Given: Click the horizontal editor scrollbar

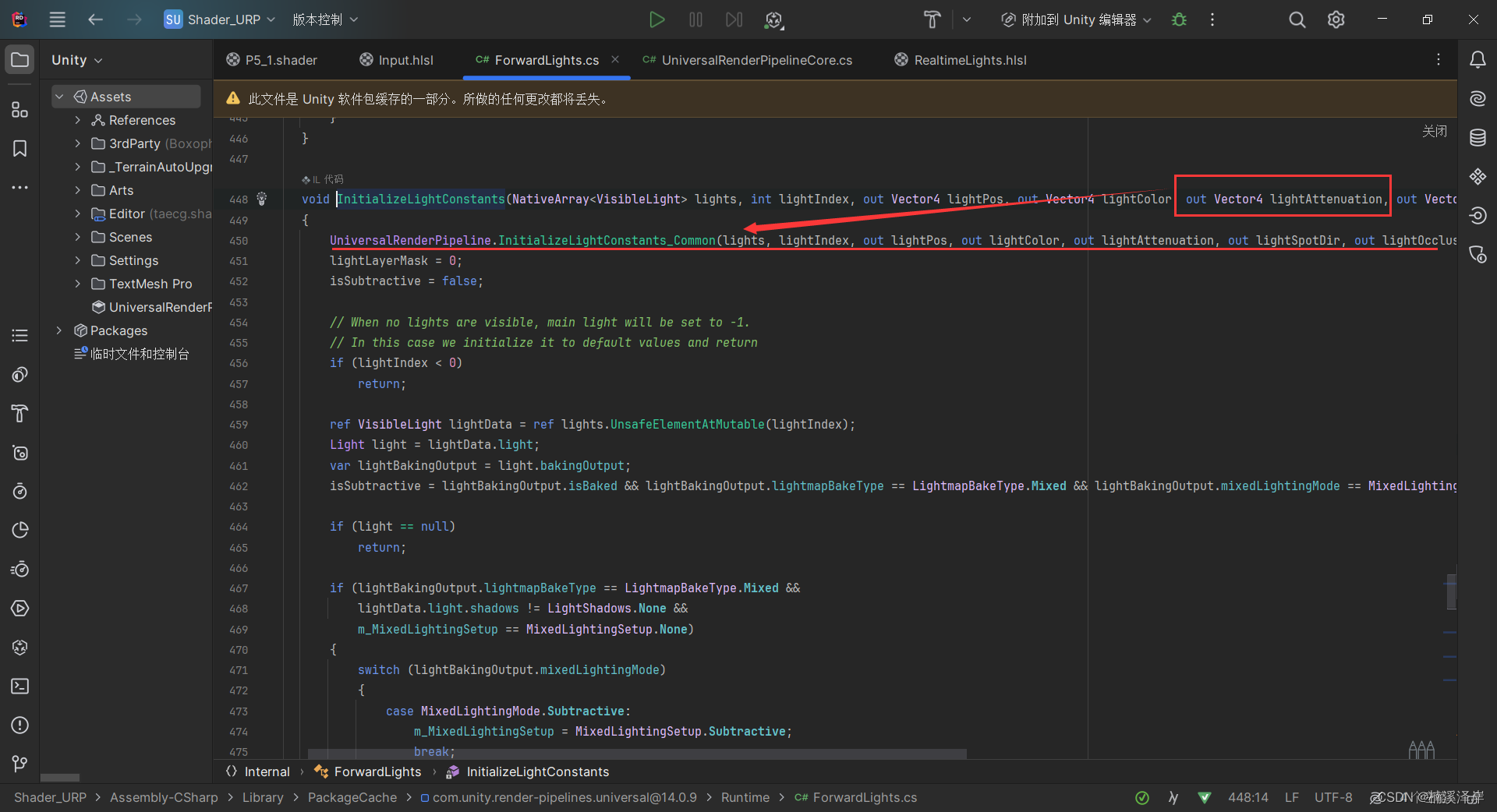Looking at the screenshot, I should pyautogui.click(x=637, y=754).
